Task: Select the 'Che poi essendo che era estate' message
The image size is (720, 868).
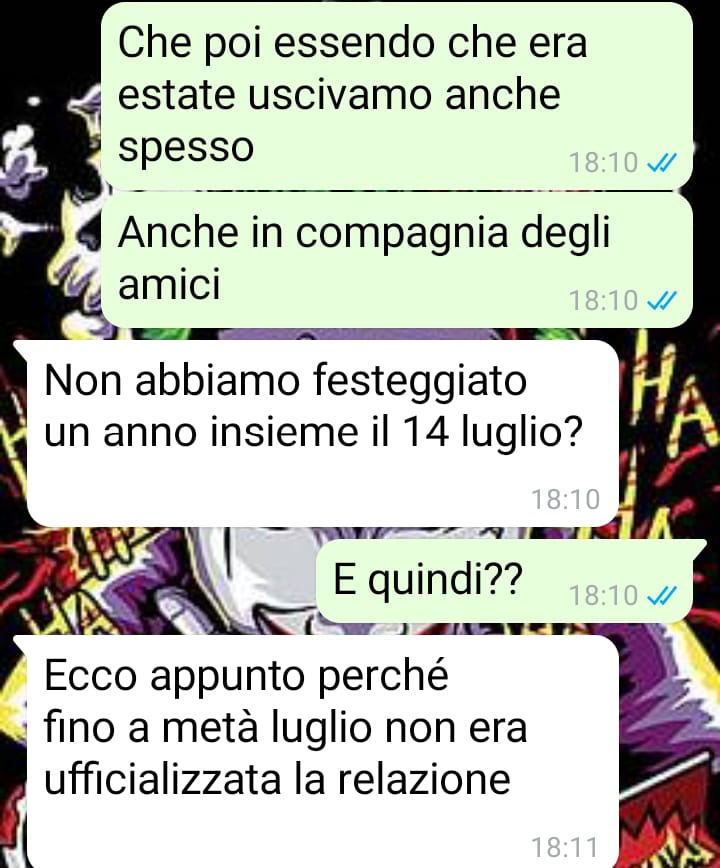Action: [397, 96]
